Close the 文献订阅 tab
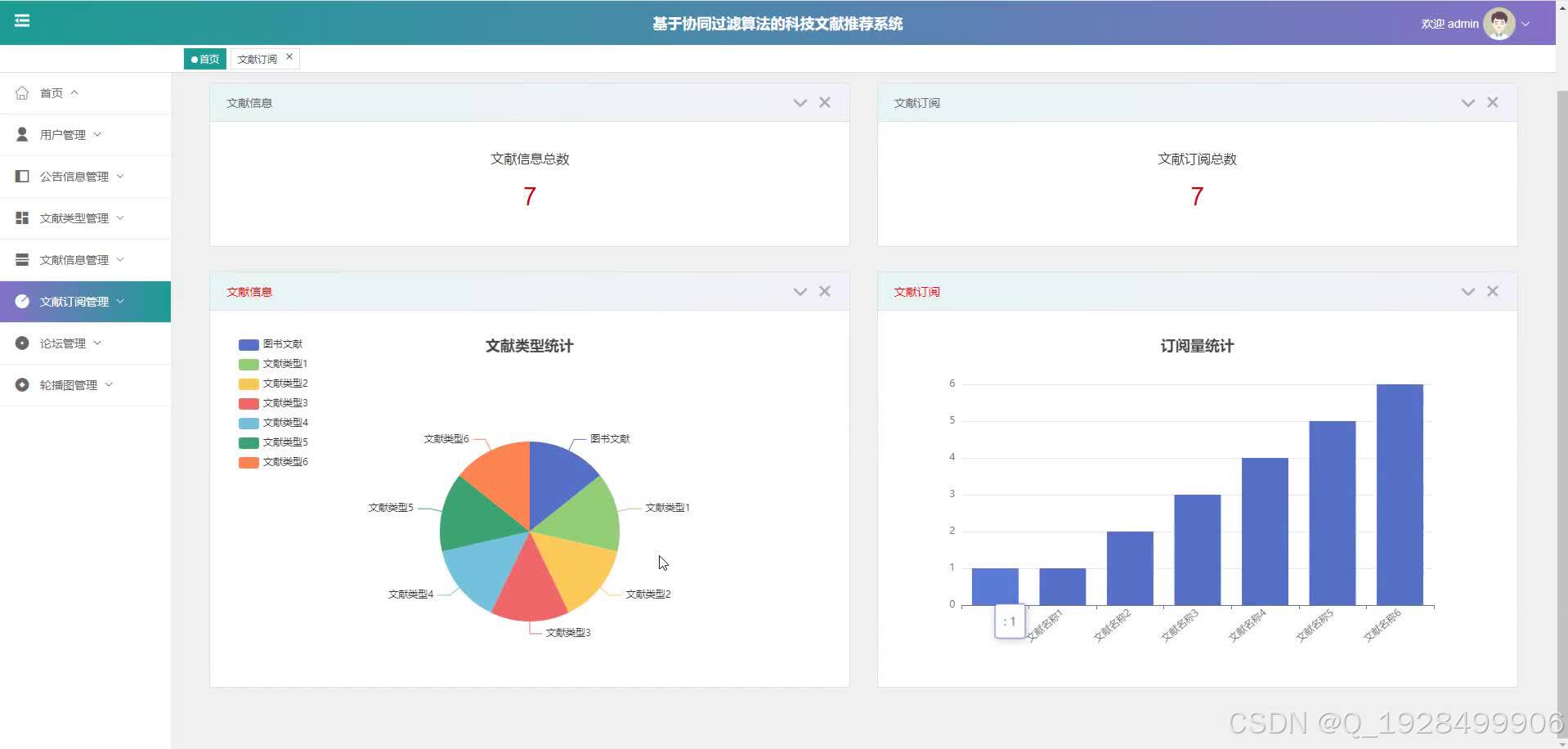This screenshot has height=749, width=1568. click(289, 56)
